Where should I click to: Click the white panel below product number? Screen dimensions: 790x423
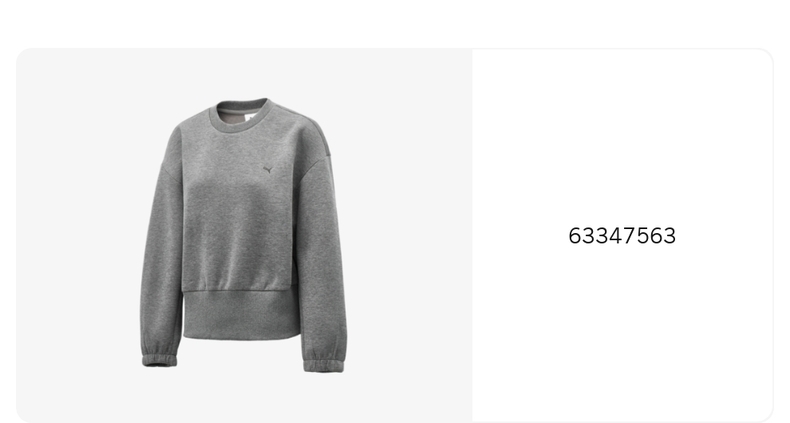pos(622,332)
